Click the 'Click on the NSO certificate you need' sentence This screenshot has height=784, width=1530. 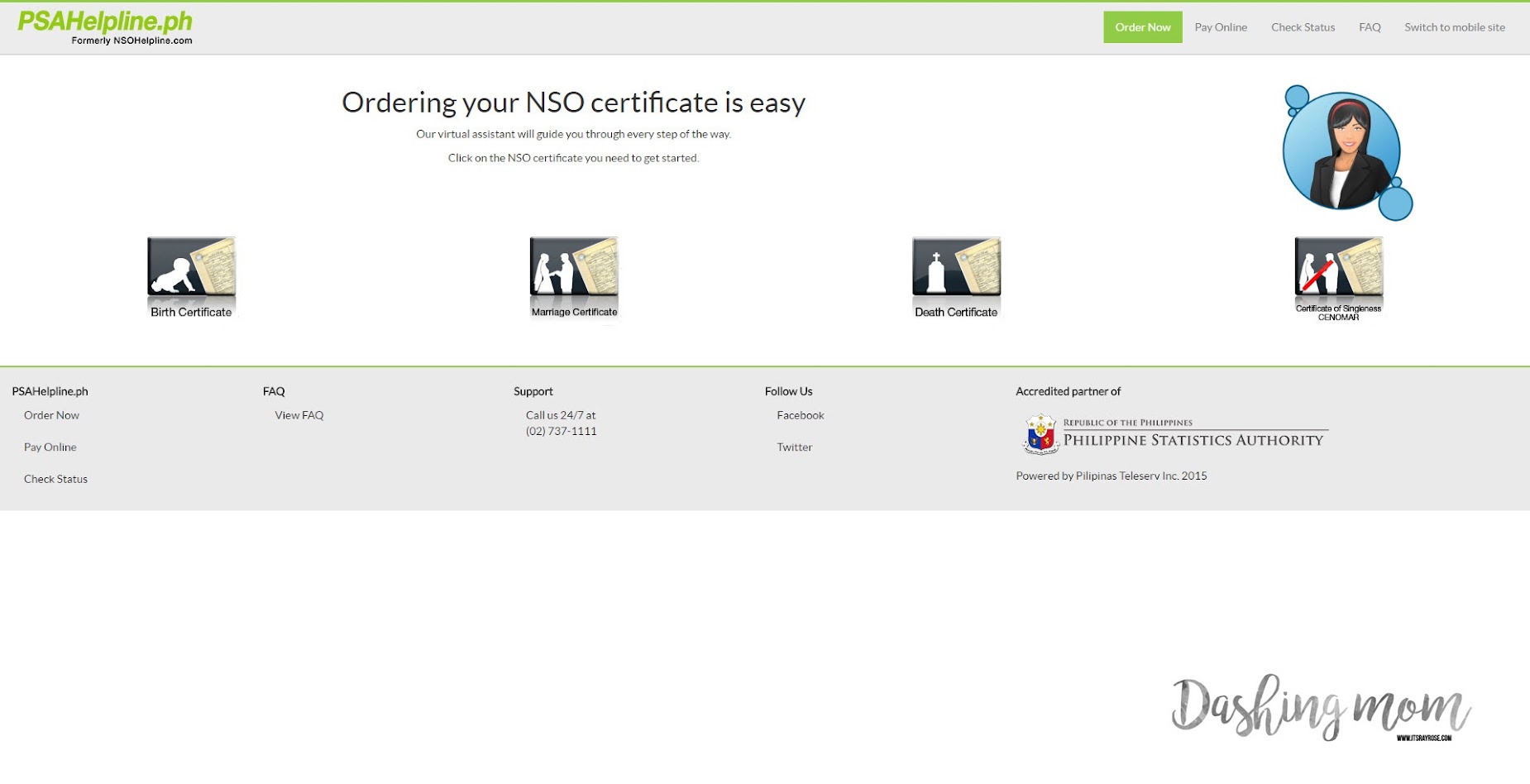coord(573,158)
